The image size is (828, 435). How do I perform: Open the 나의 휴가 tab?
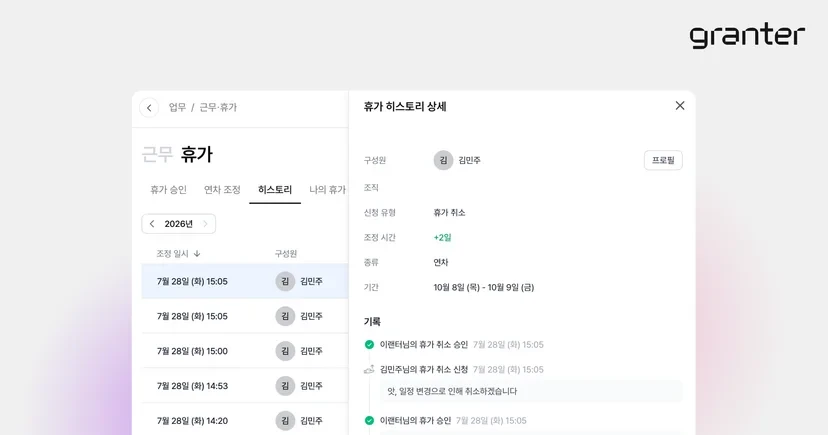pos(327,190)
